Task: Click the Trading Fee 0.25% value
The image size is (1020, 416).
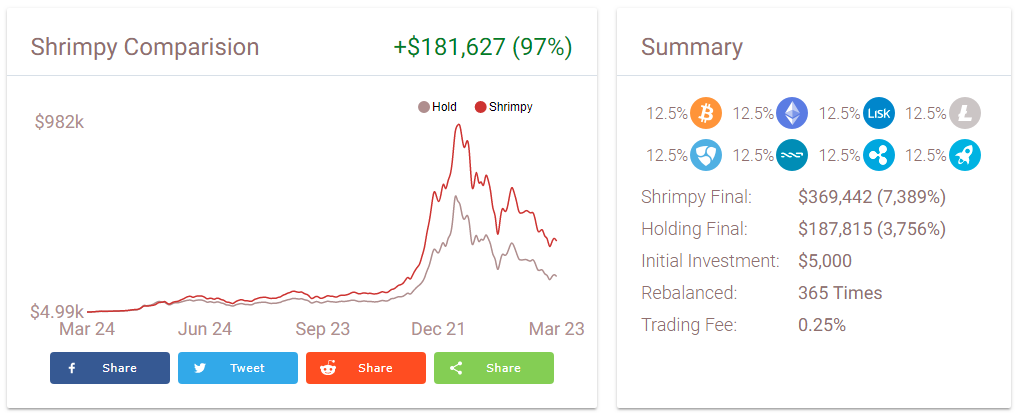Action: [822, 325]
